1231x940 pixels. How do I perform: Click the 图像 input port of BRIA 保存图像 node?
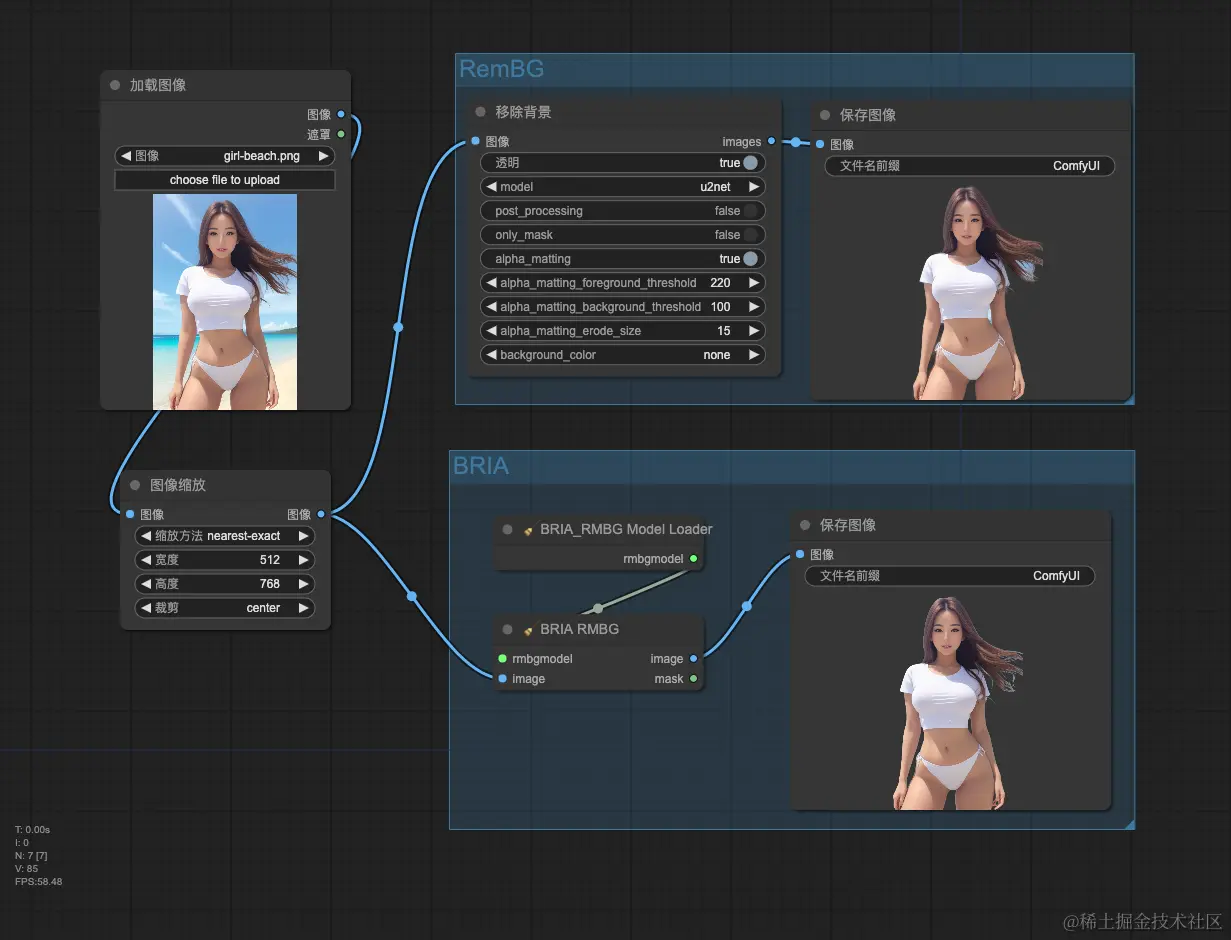(800, 554)
